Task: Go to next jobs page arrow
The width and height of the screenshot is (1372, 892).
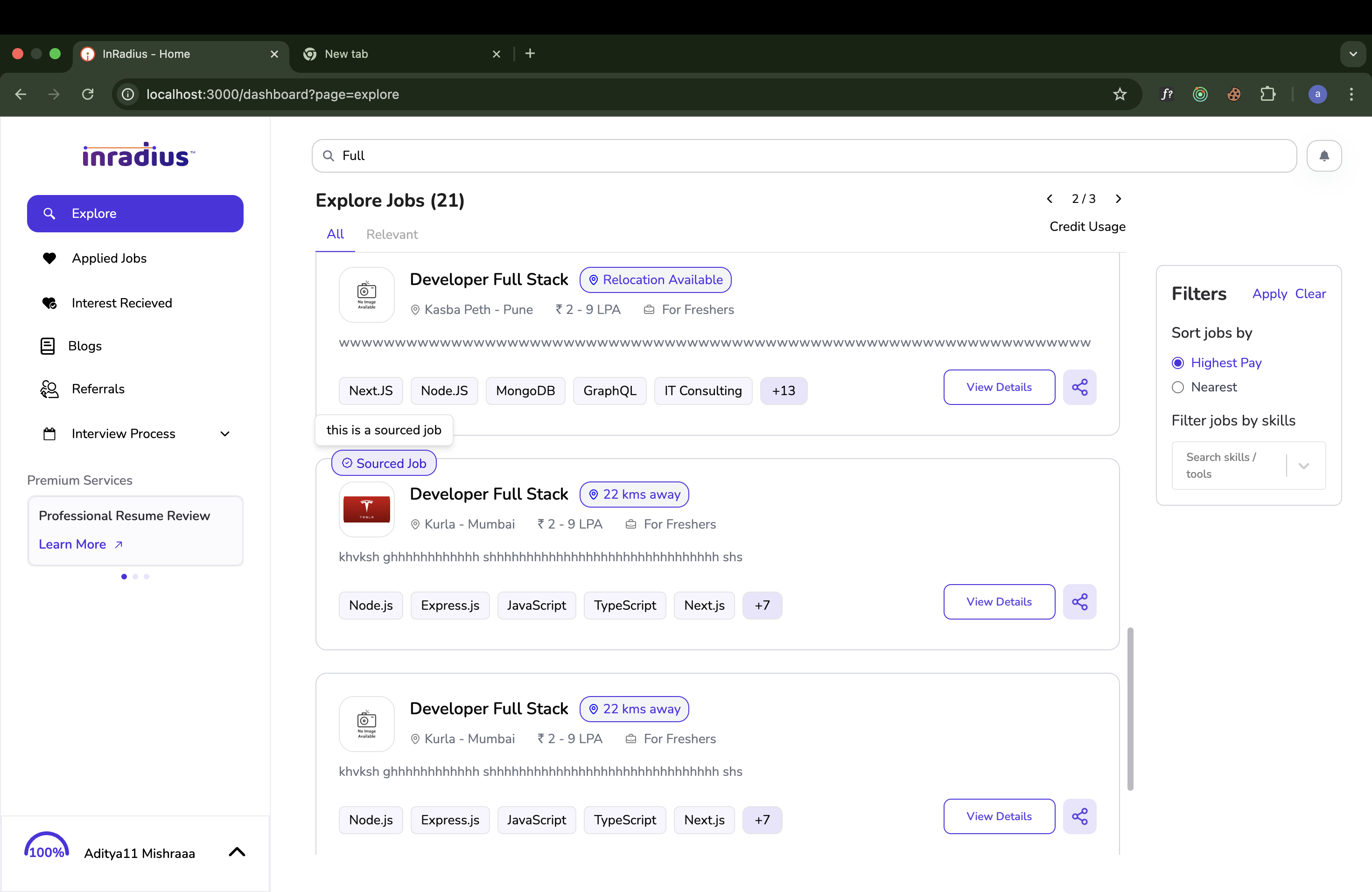Action: pos(1118,199)
